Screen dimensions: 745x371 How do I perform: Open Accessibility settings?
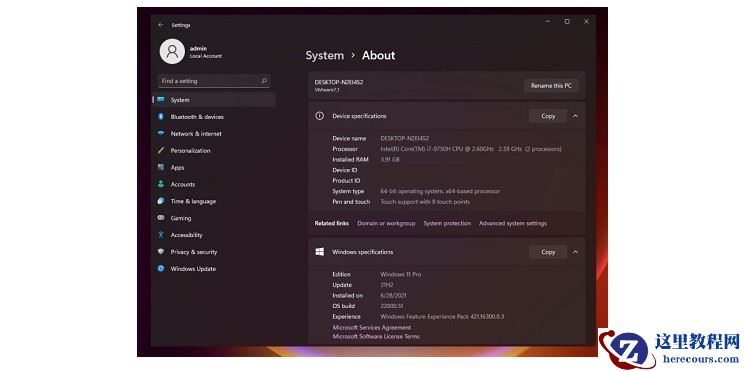(186, 235)
